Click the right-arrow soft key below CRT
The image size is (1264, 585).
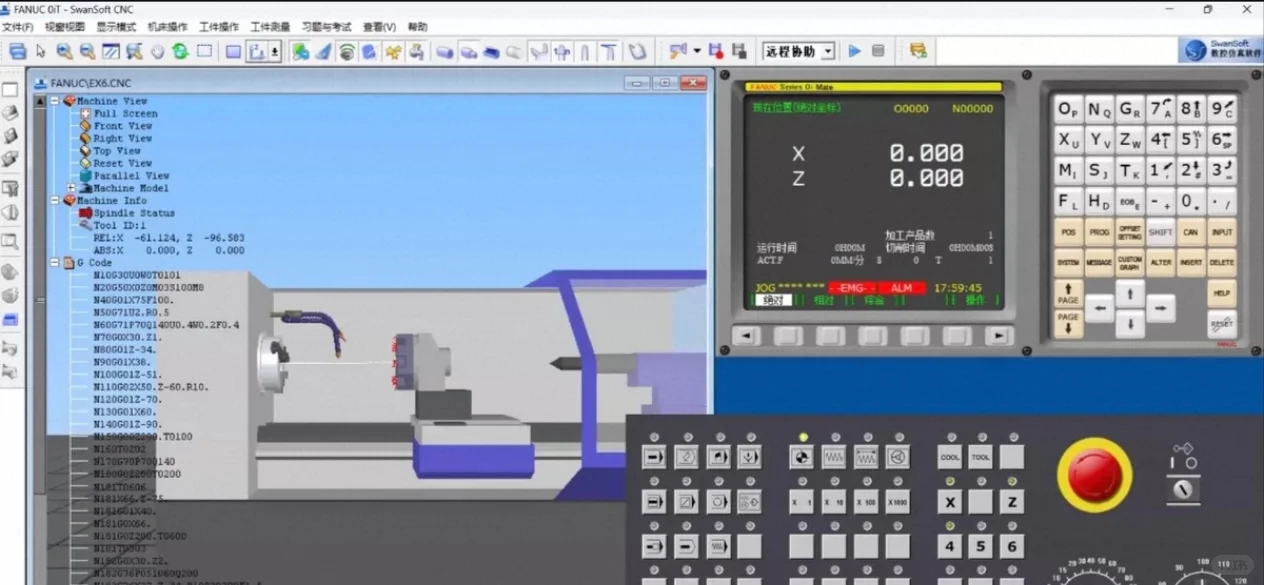point(999,336)
